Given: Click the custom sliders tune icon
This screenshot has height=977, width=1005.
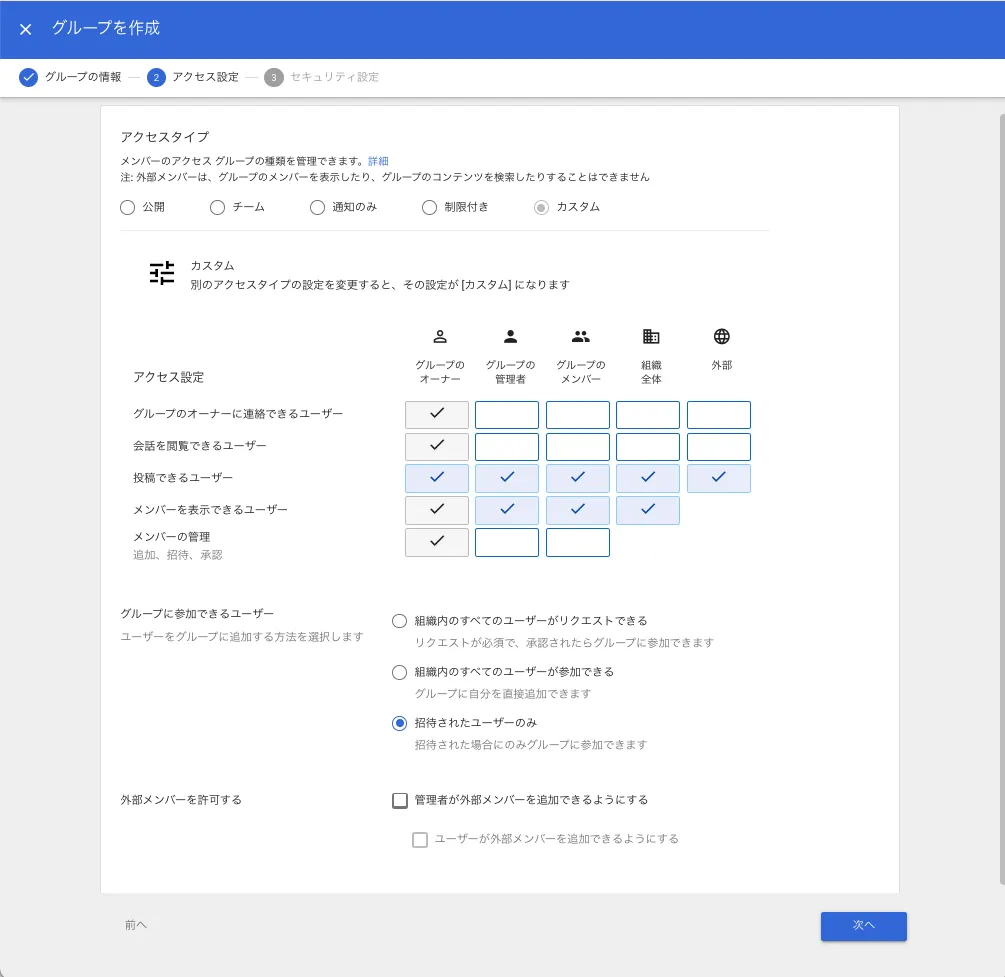Looking at the screenshot, I should tap(162, 273).
